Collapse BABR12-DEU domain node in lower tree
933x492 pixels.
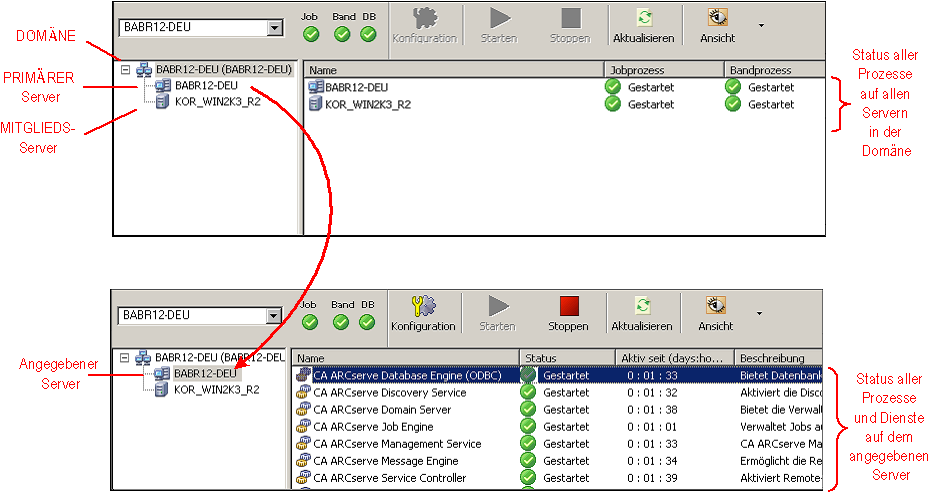pyautogui.click(x=124, y=358)
